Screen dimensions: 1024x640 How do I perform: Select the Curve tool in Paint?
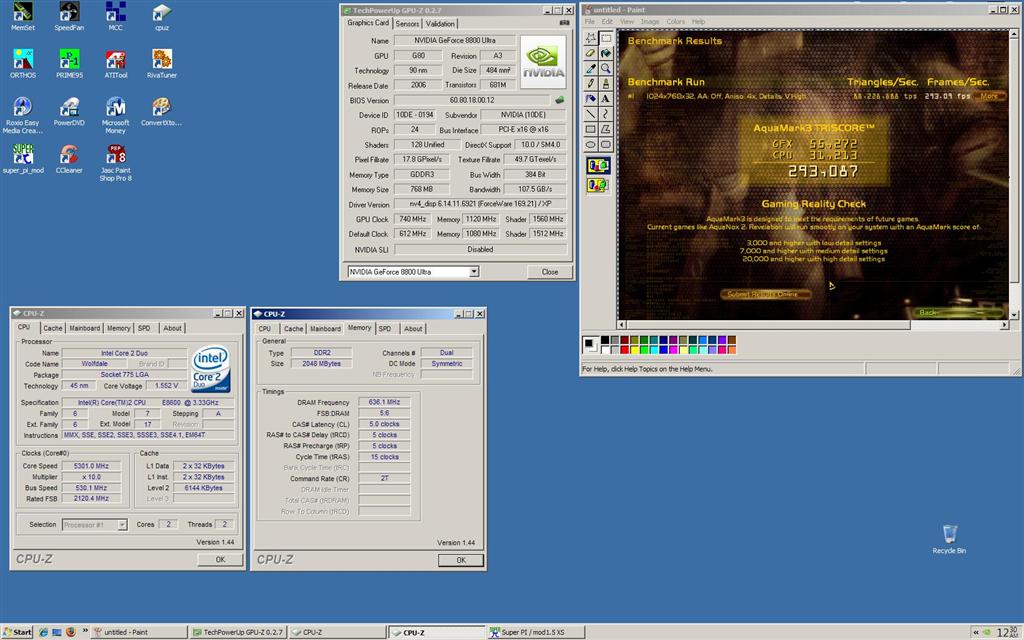point(606,114)
